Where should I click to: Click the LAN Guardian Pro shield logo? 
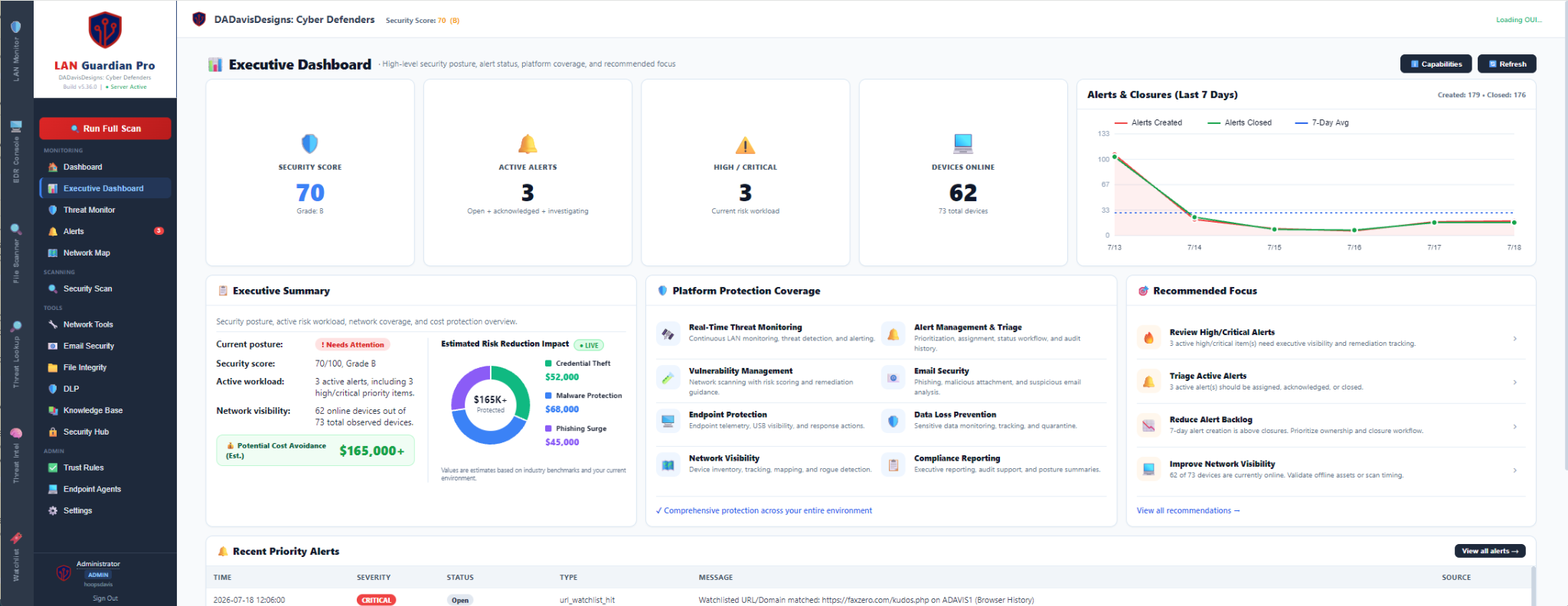click(105, 31)
